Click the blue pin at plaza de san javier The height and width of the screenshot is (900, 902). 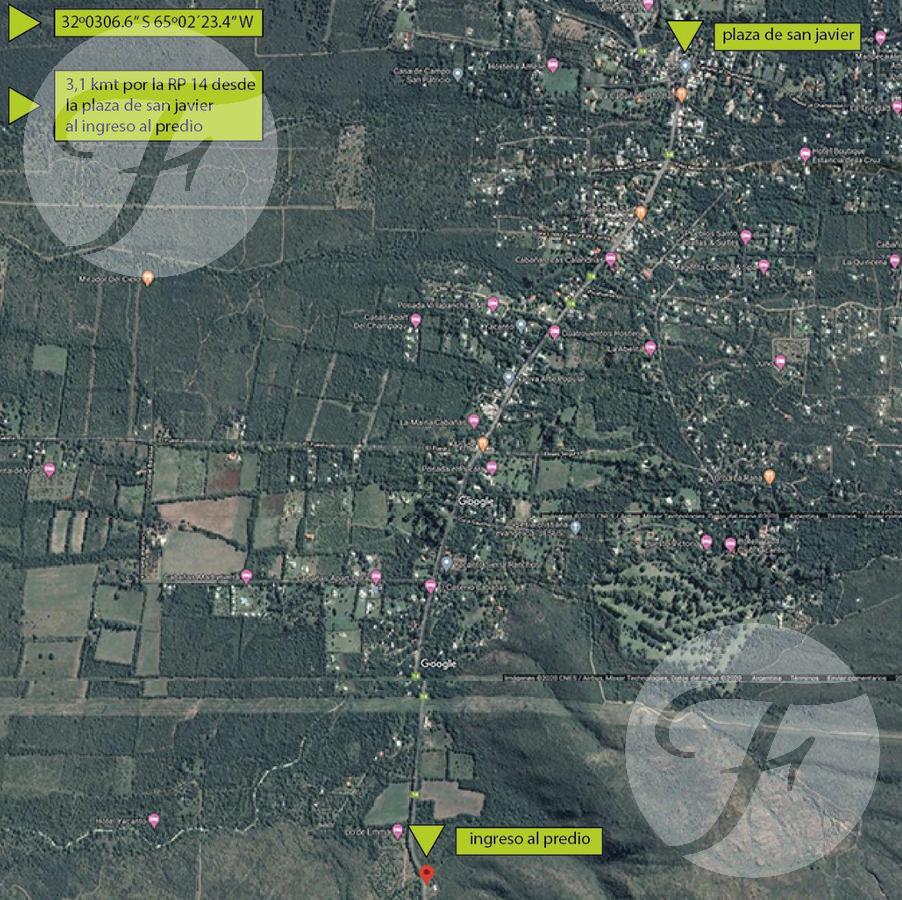(x=685, y=67)
